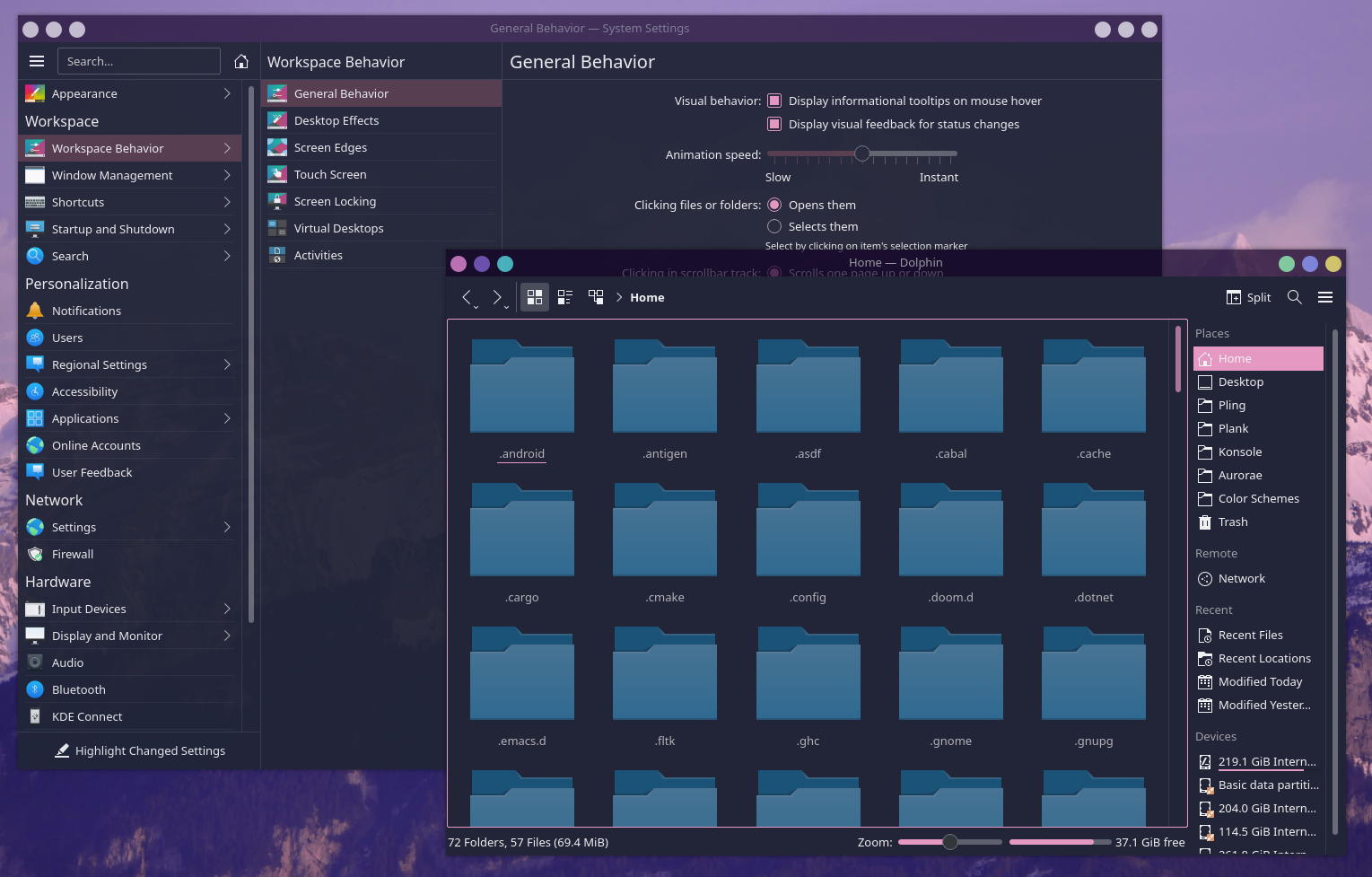Viewport: 1372px width, 877px height.
Task: Open Online Accounts settings
Action: point(130,445)
